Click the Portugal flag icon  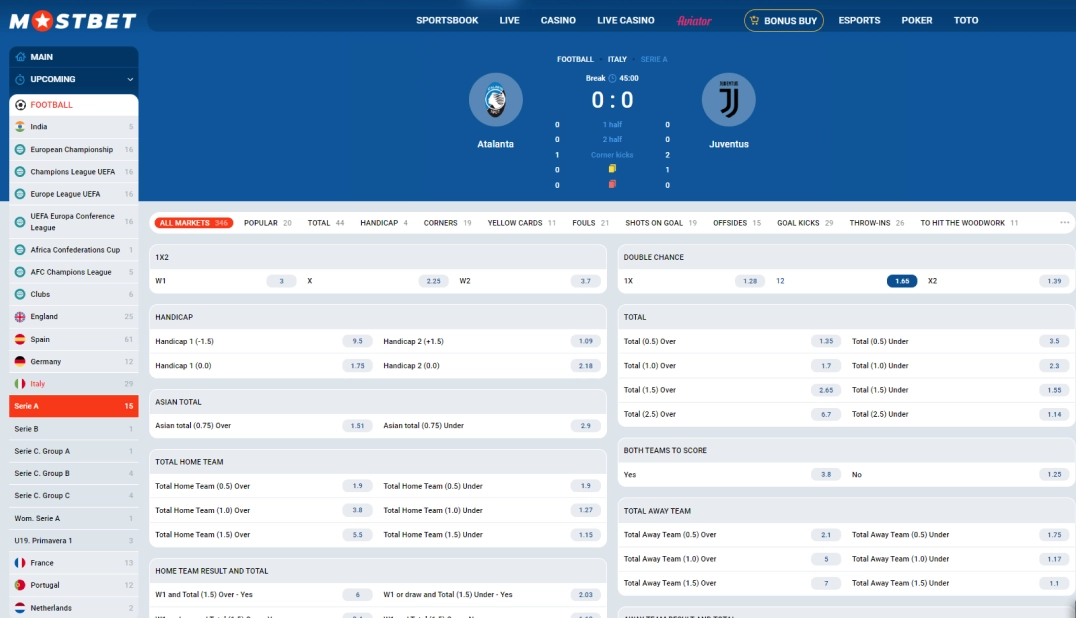[20, 585]
